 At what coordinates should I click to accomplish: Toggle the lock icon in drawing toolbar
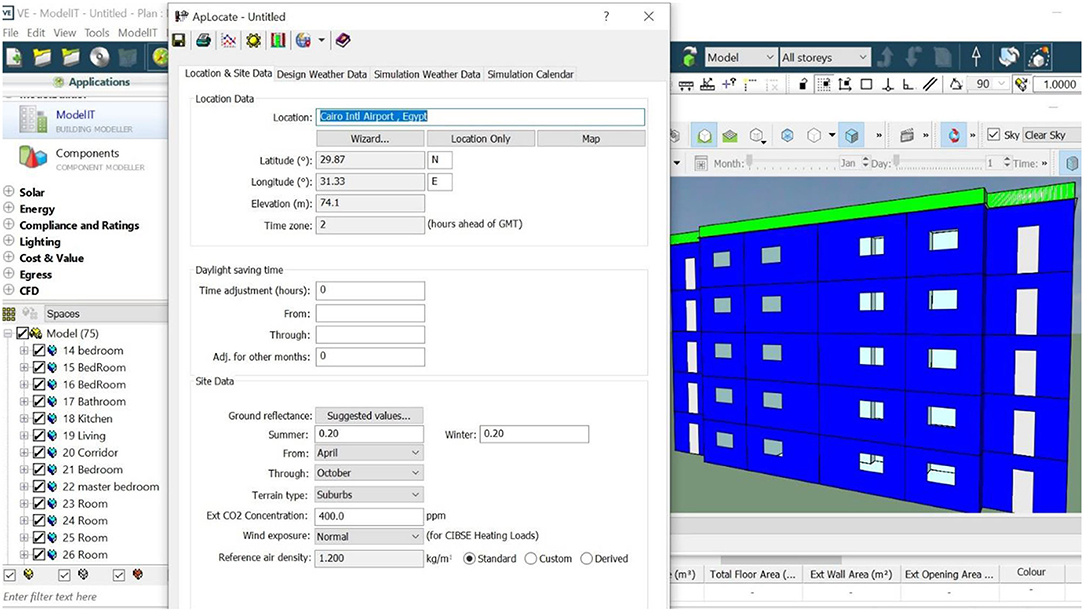tap(803, 84)
